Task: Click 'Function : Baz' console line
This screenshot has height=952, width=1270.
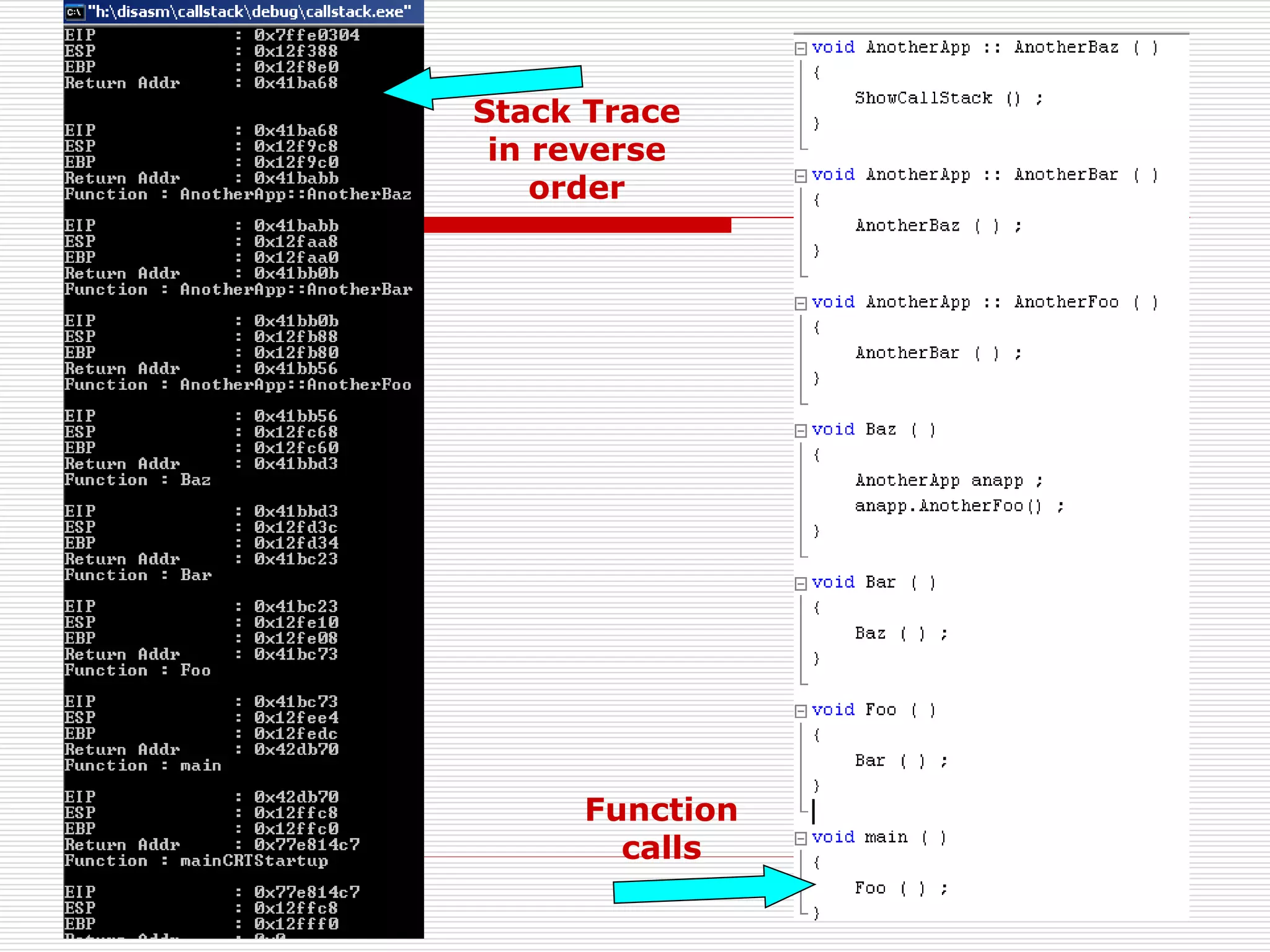Action: coord(138,480)
